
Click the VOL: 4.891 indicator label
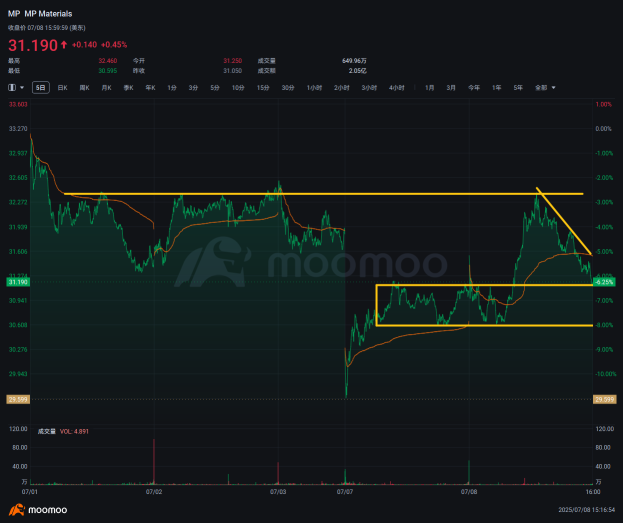coord(74,431)
